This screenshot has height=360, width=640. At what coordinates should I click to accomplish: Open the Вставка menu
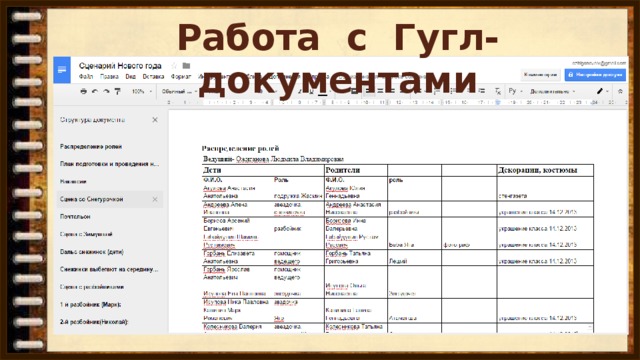pyautogui.click(x=153, y=76)
